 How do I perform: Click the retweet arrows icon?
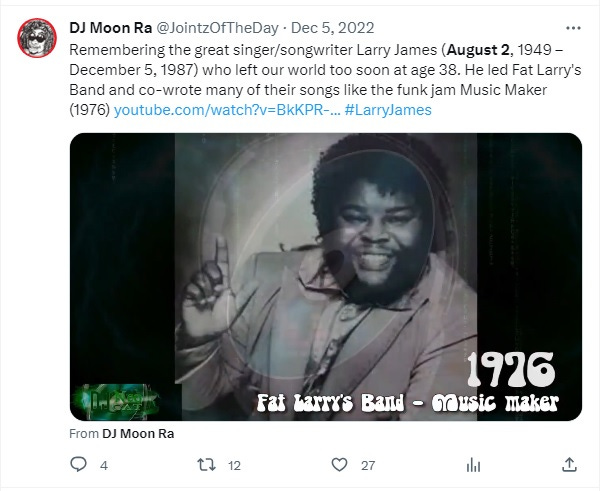pos(207,465)
